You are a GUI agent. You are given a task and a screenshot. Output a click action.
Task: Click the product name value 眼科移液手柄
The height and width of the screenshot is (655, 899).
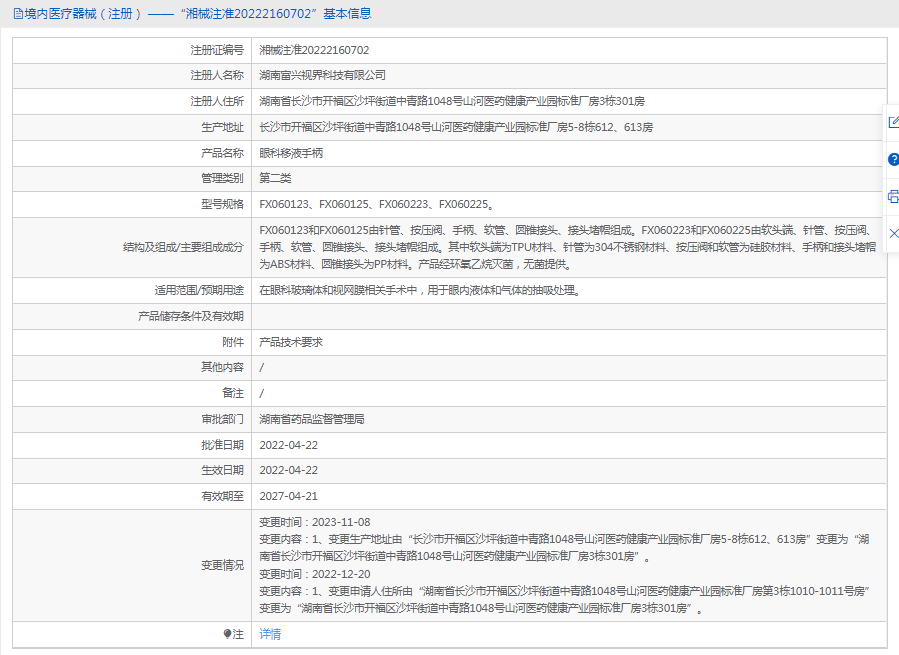click(291, 153)
